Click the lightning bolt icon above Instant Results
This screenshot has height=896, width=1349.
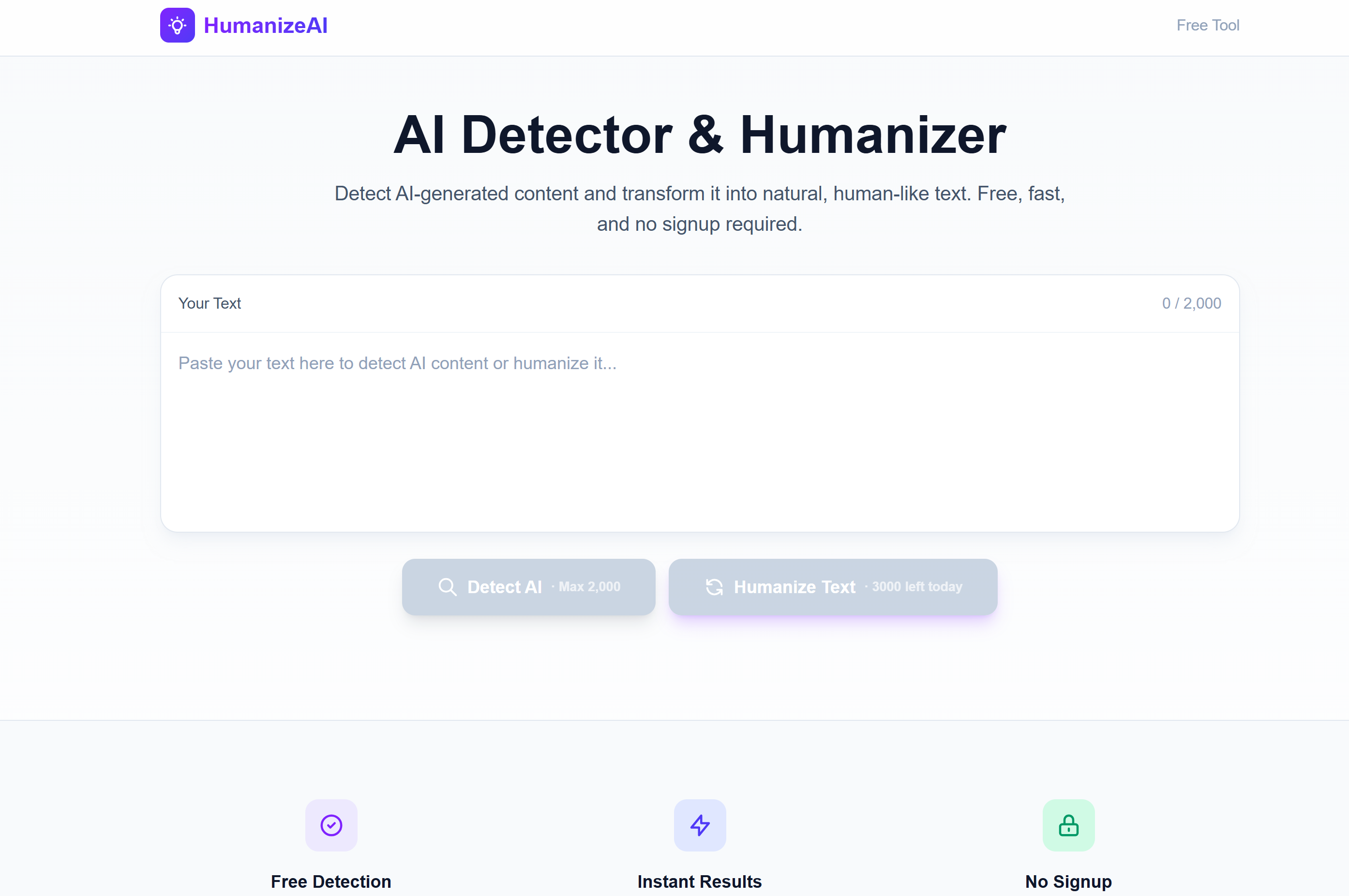click(700, 825)
